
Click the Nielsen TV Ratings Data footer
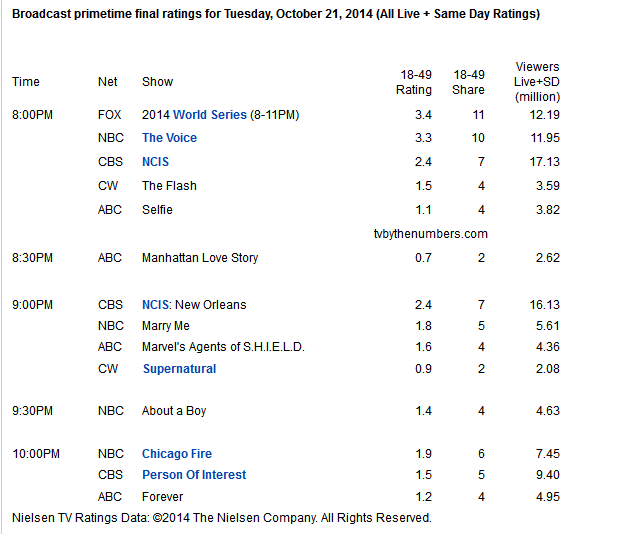(x=221, y=518)
